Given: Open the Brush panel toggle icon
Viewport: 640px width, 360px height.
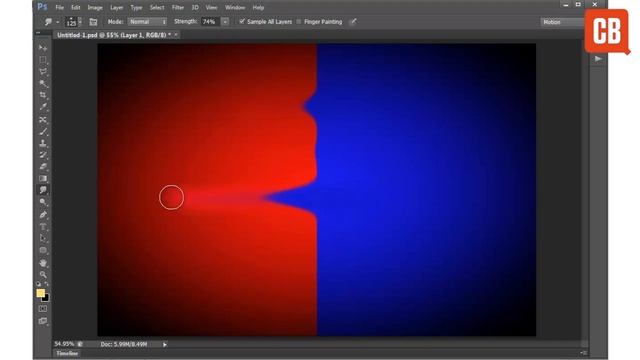Looking at the screenshot, I should (93, 22).
